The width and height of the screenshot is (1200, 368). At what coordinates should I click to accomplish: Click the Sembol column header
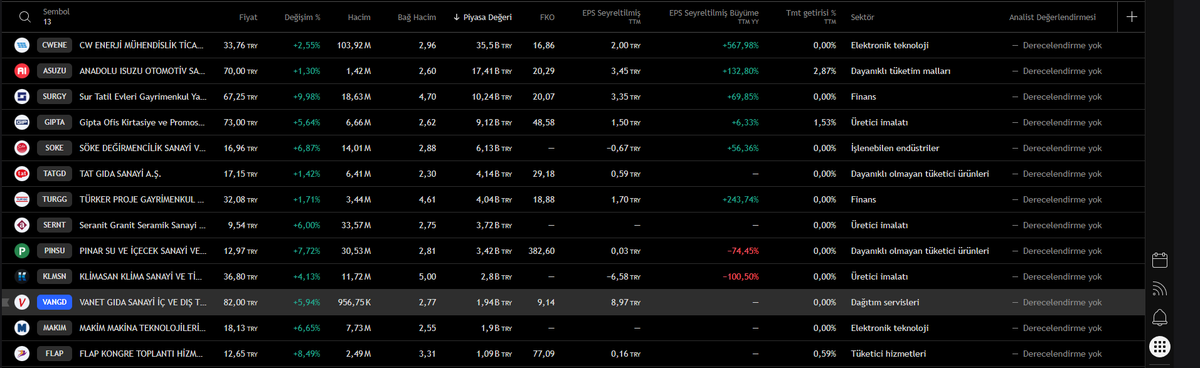click(x=56, y=12)
